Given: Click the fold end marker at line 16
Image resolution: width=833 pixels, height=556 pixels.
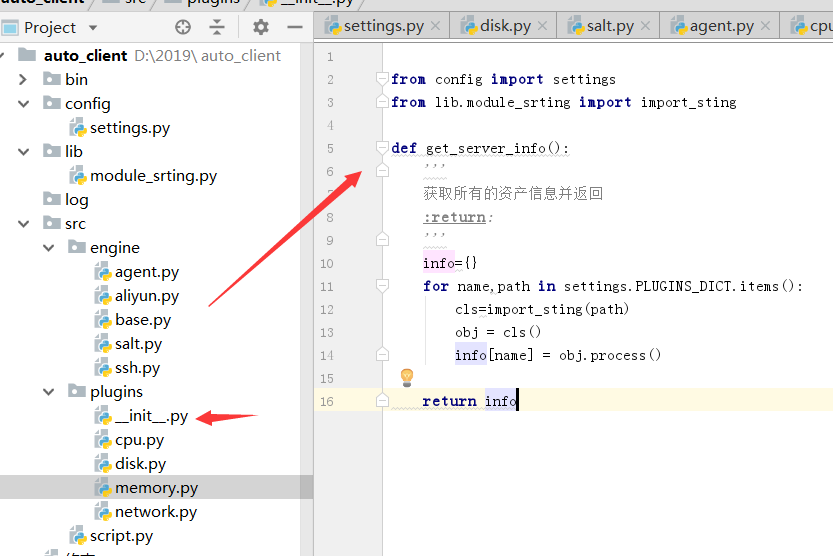Looking at the screenshot, I should (382, 400).
